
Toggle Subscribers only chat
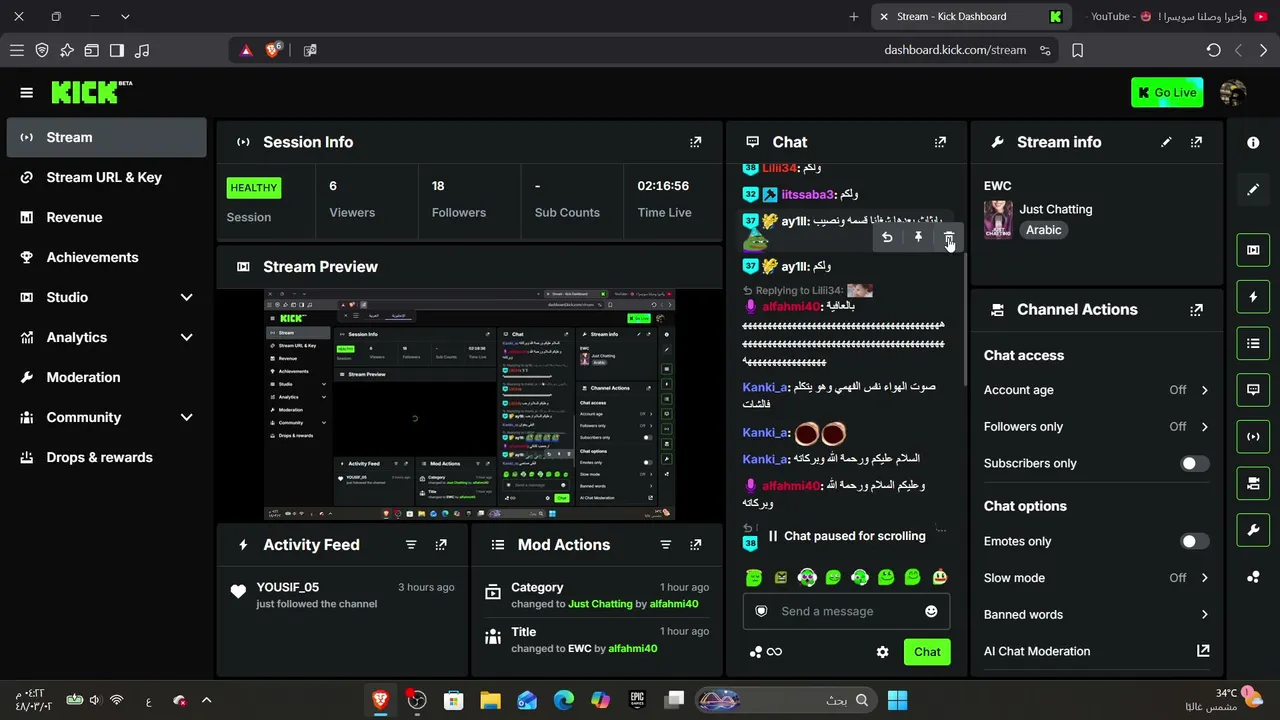1194,463
